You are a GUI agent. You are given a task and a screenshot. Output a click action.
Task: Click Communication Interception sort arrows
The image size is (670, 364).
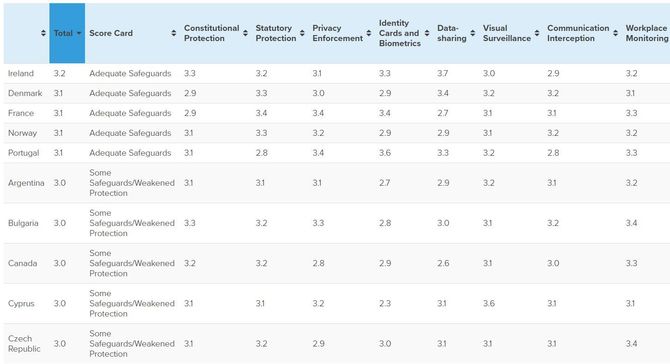[615, 33]
